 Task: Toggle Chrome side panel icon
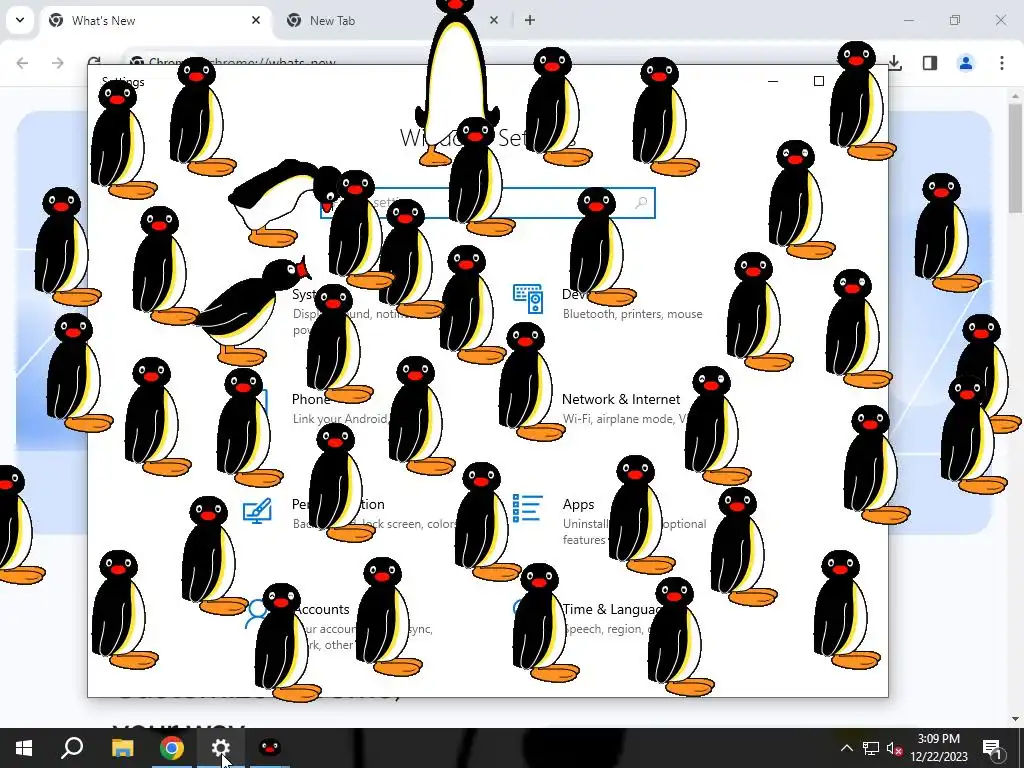[930, 63]
